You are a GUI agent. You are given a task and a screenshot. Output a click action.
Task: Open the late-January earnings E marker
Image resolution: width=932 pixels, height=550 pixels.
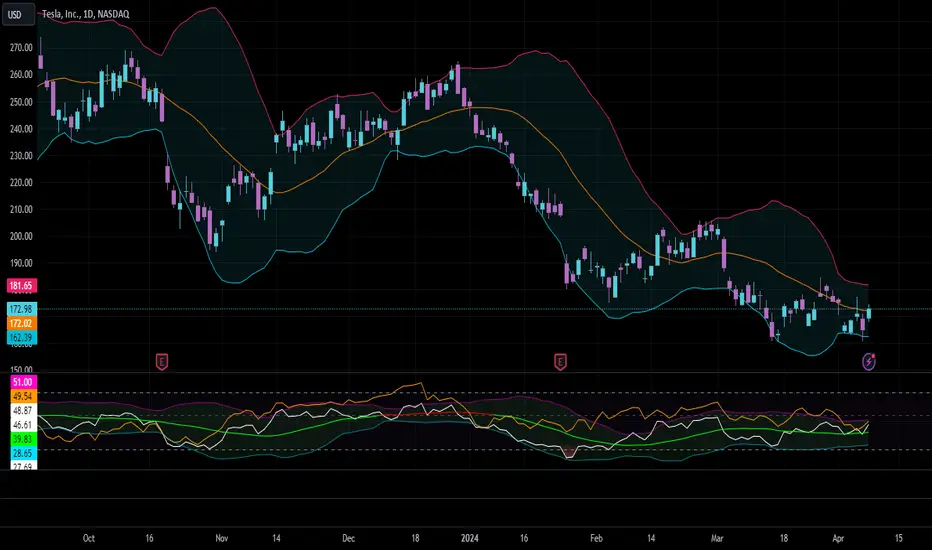tap(560, 361)
